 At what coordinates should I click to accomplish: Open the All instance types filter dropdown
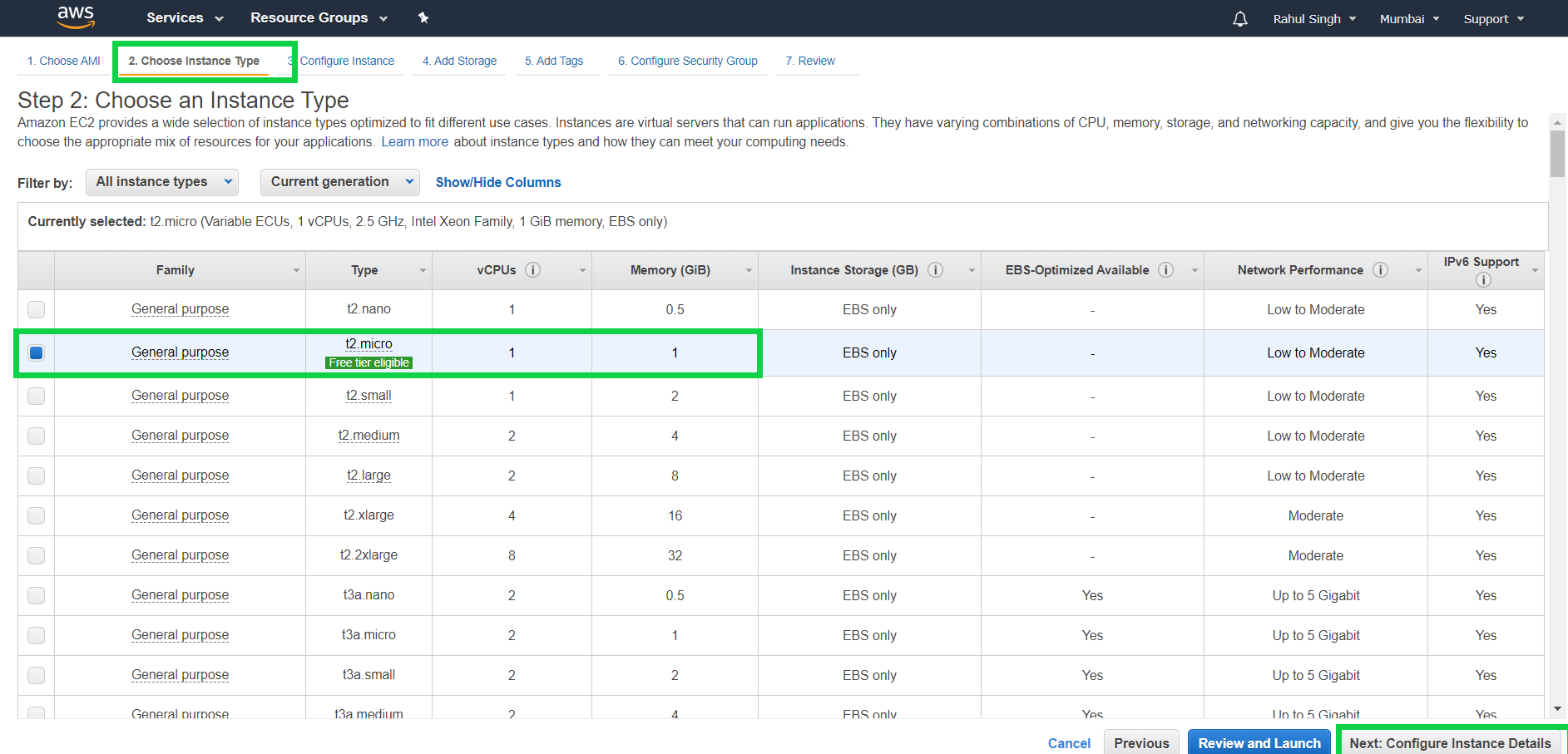161,181
